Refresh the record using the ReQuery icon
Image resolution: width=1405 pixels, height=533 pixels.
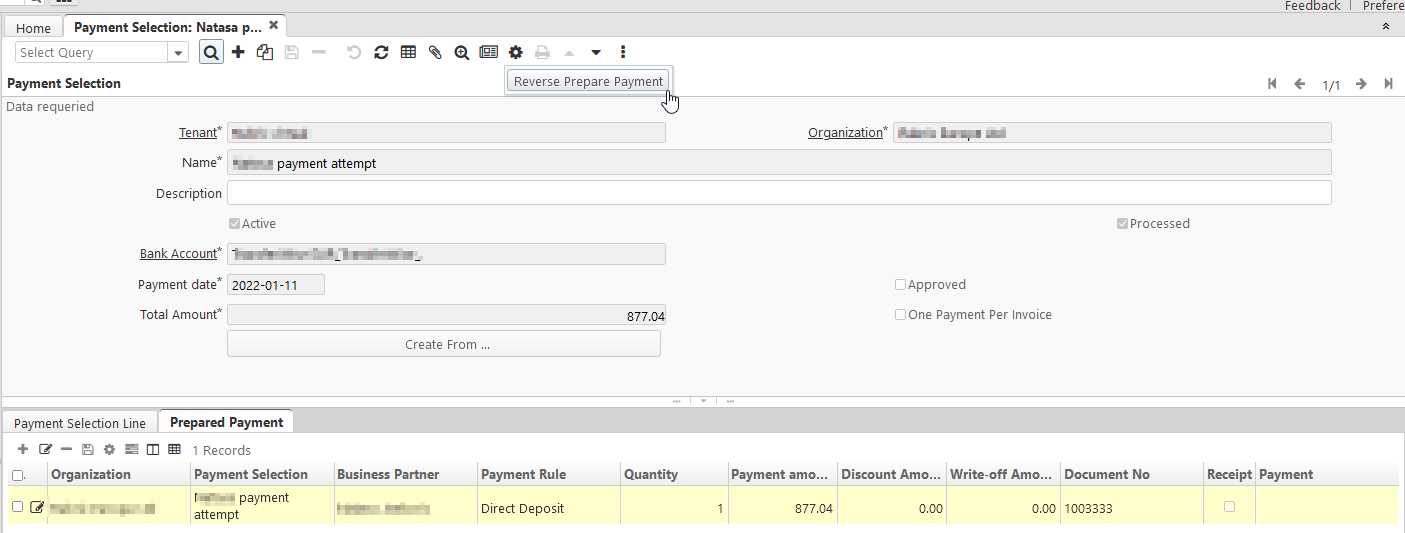tap(381, 52)
